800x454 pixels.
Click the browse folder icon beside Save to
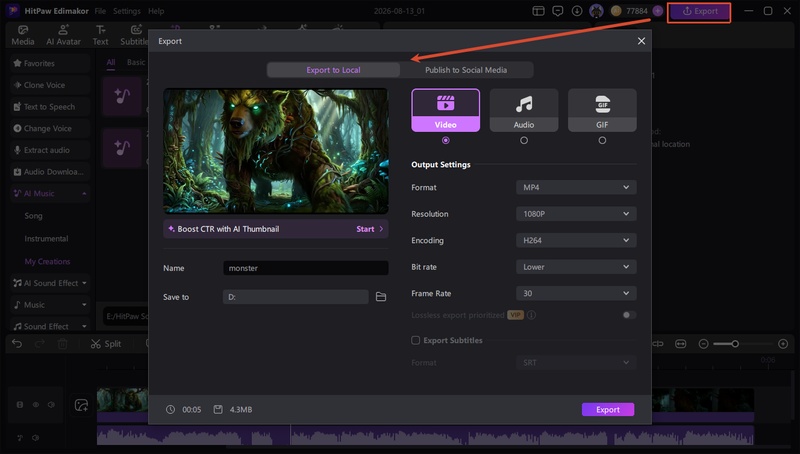381,297
